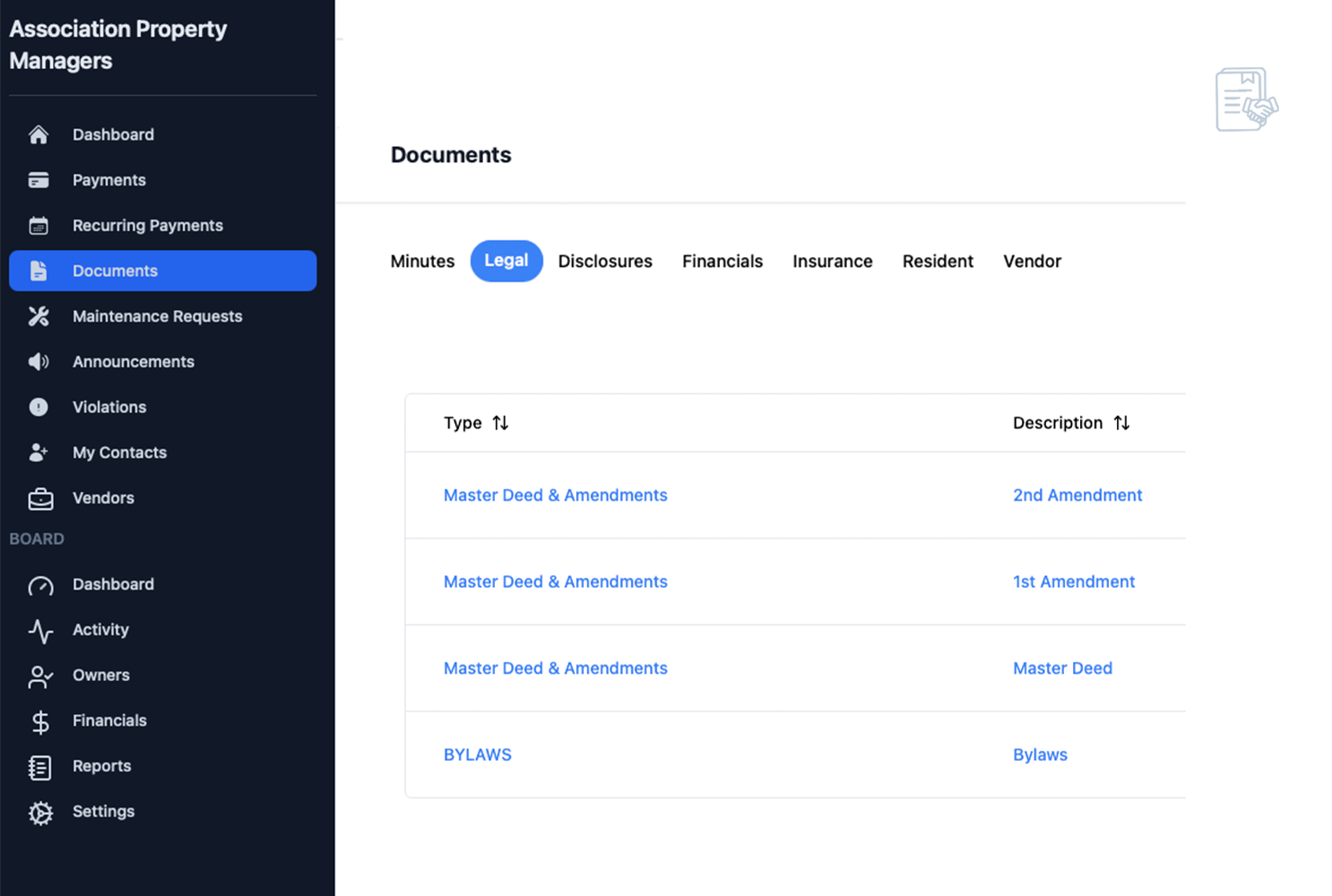Click the dollar sign Financials icon
Viewport: 1332px width, 896px height.
point(40,722)
